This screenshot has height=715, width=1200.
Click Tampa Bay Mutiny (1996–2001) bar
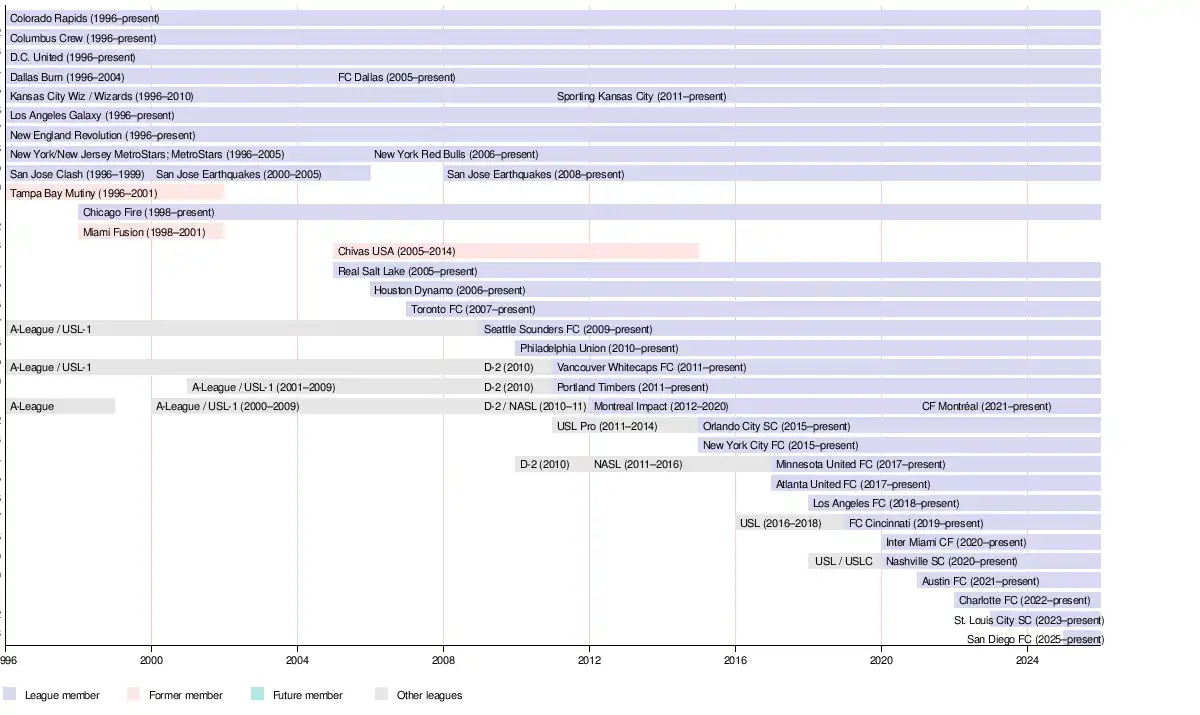[83, 193]
